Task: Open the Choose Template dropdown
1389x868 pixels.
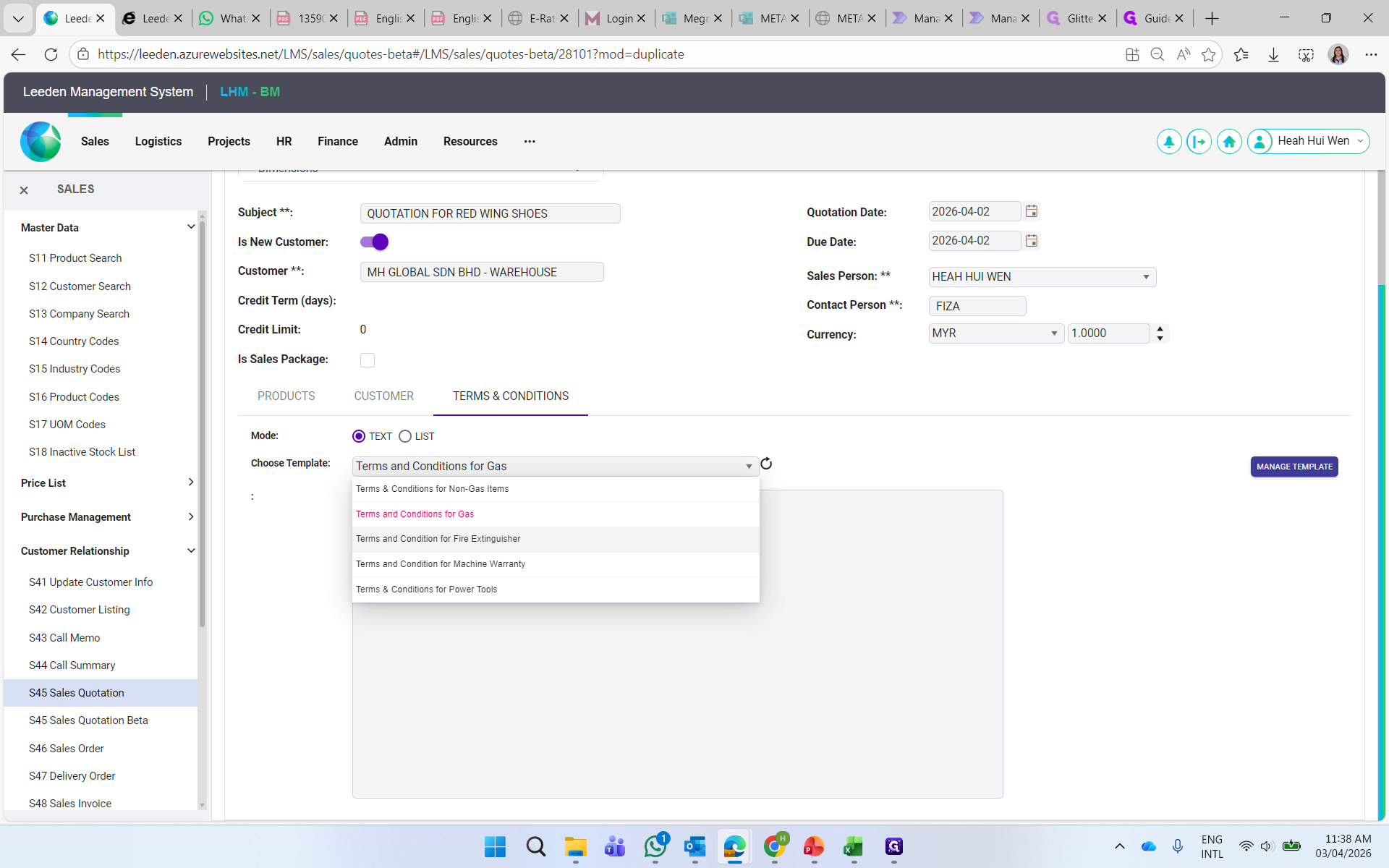Action: click(x=556, y=467)
